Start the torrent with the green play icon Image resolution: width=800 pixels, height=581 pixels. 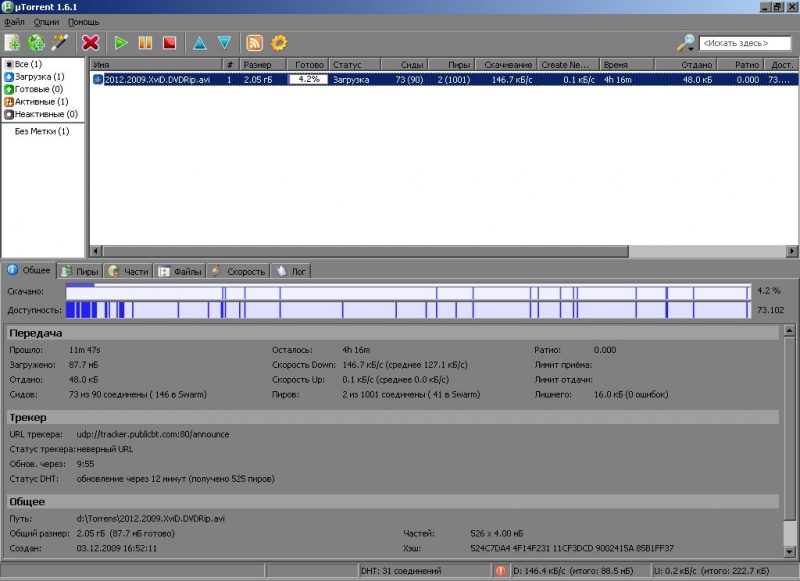coord(121,43)
